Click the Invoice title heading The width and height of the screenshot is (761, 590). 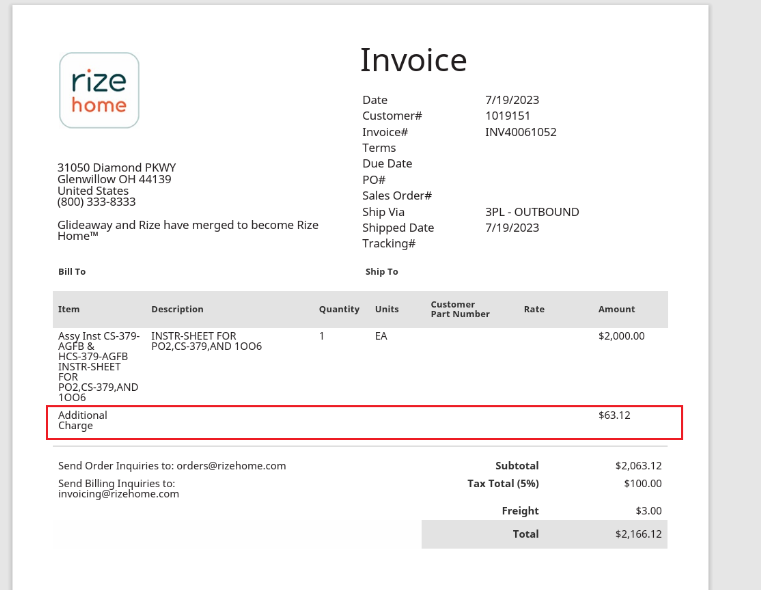tap(413, 60)
